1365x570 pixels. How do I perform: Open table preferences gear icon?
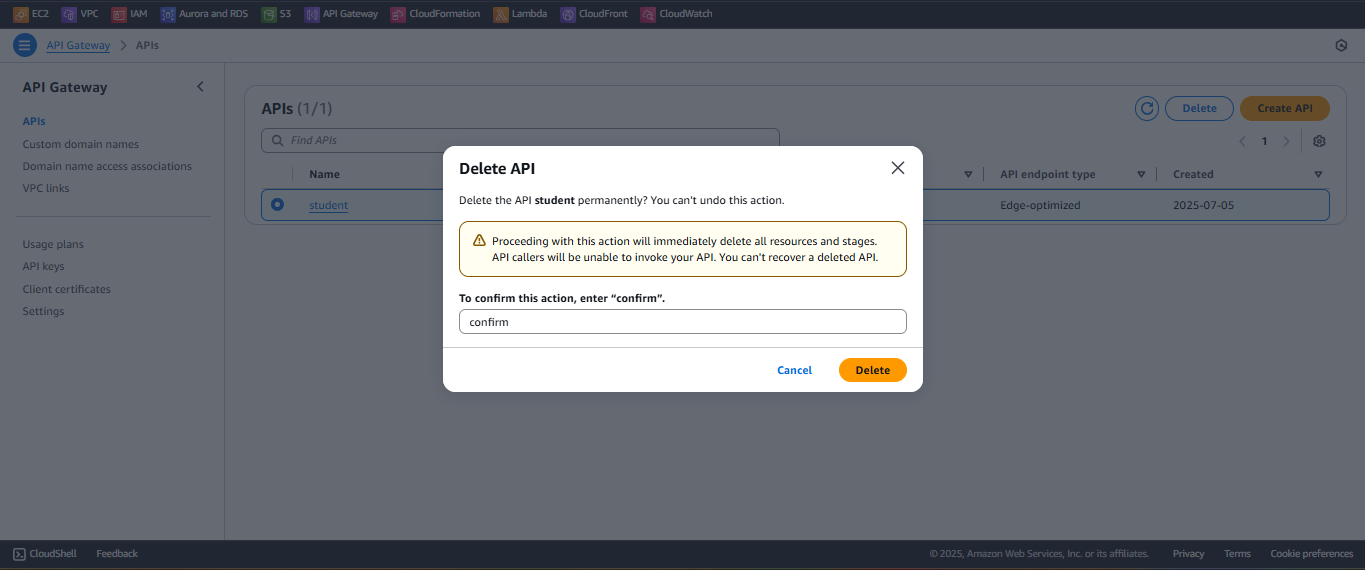[1319, 141]
